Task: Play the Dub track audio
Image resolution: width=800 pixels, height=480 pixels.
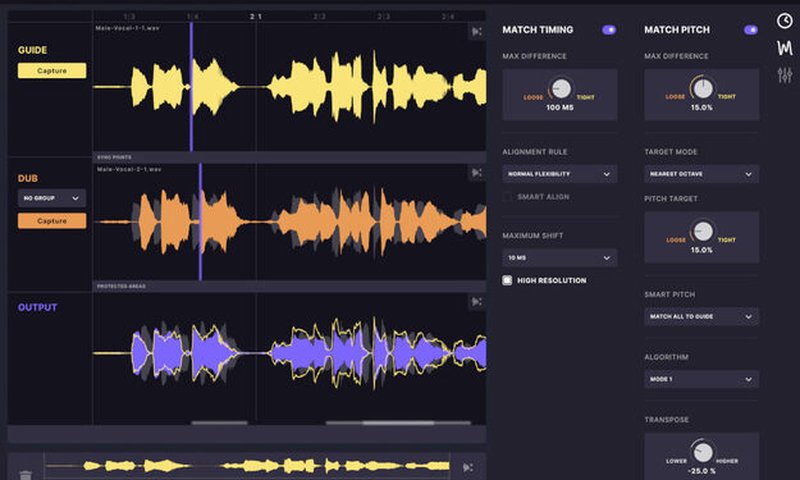Action: pos(476,174)
